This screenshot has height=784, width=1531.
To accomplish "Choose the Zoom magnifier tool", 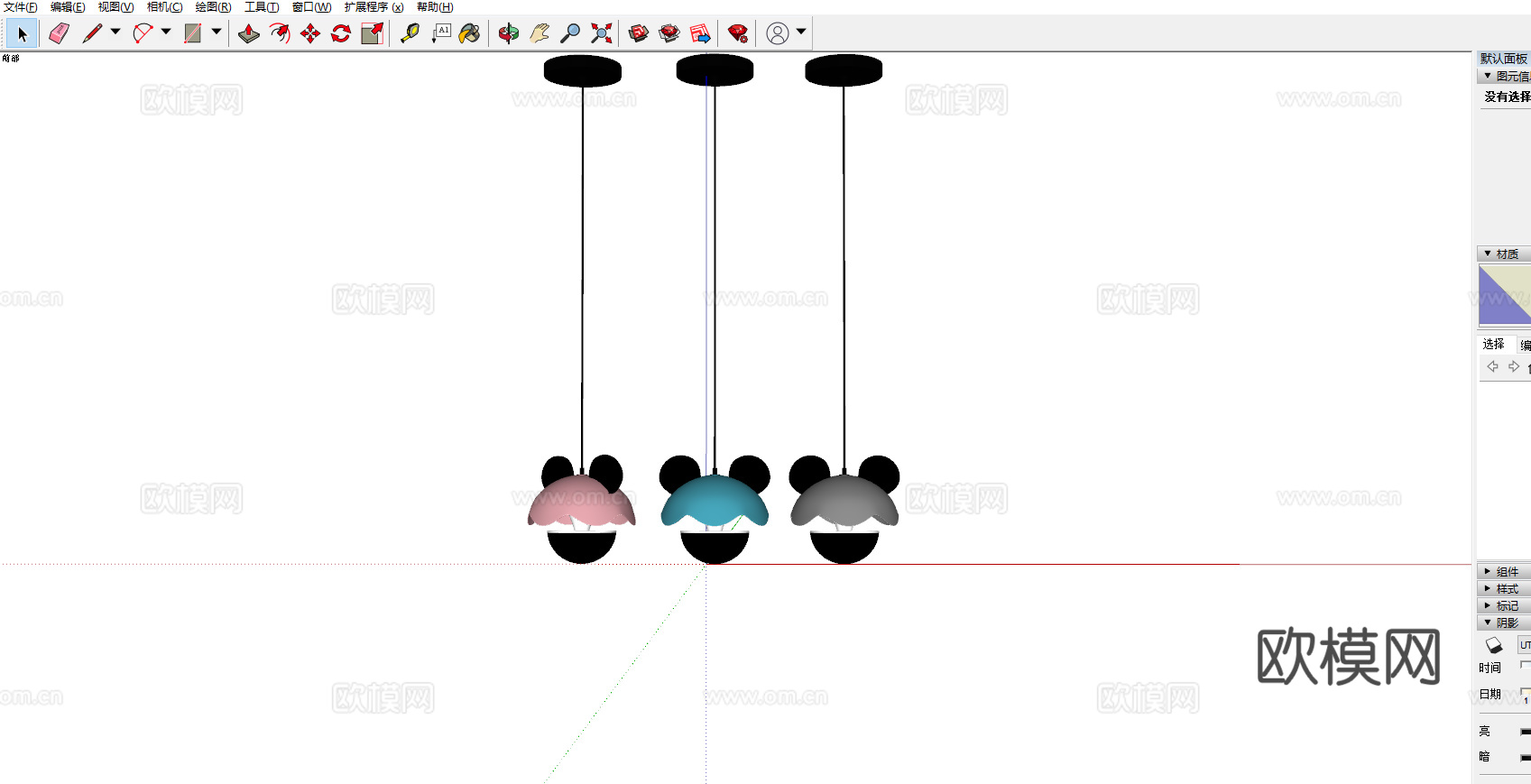I will (570, 34).
